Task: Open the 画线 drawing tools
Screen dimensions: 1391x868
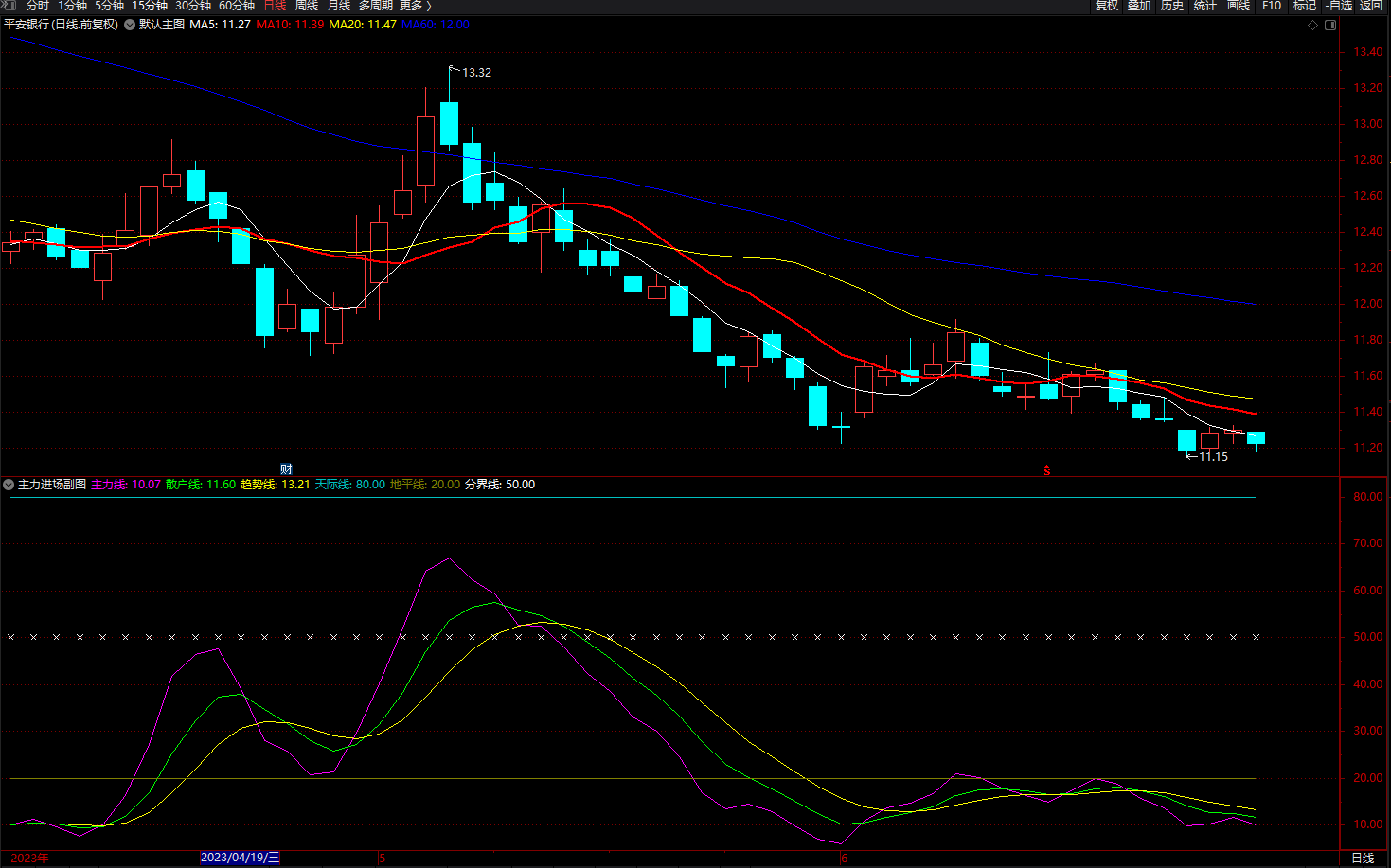Action: 1239,6
